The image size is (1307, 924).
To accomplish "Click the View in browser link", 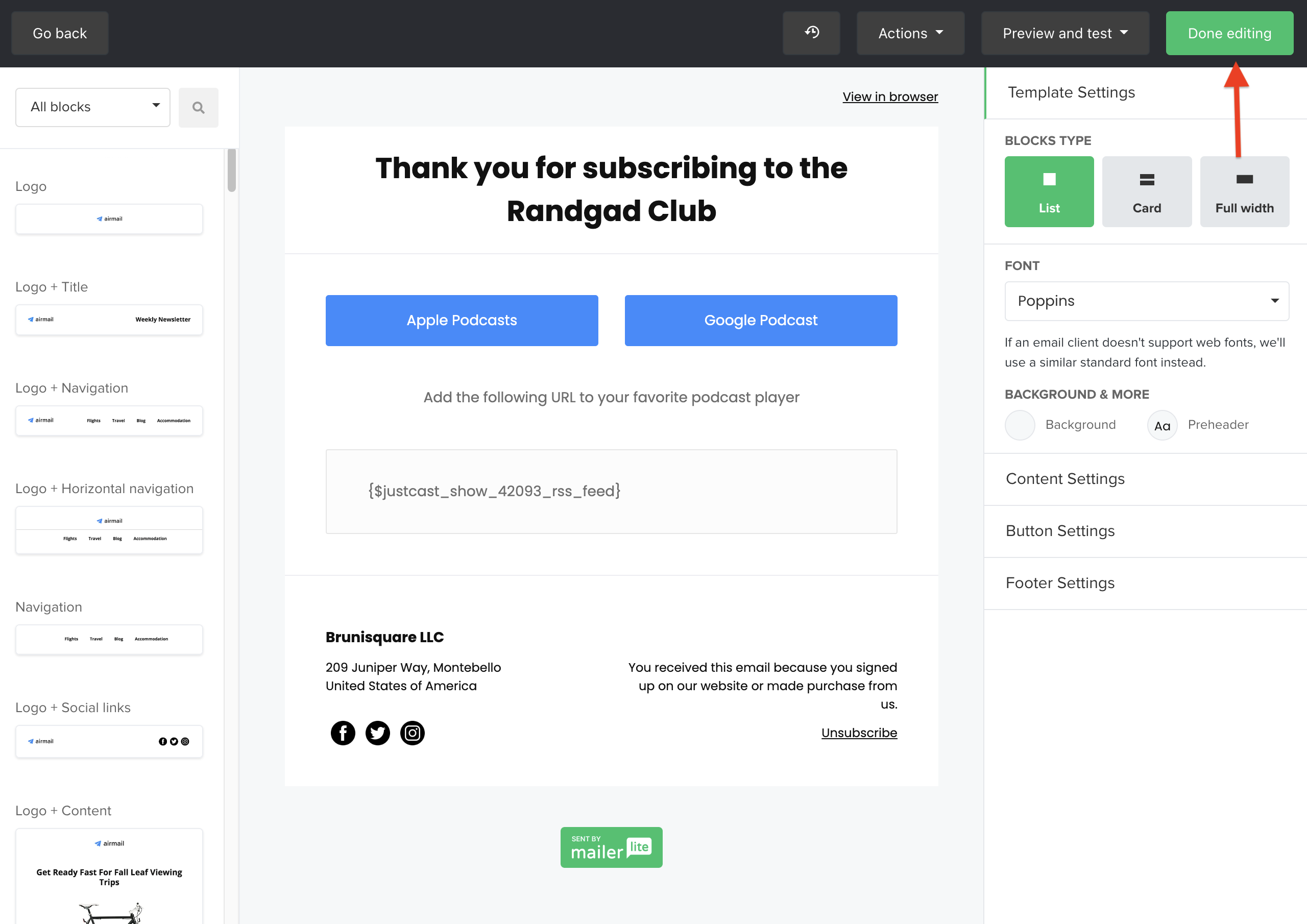I will pyautogui.click(x=890, y=97).
